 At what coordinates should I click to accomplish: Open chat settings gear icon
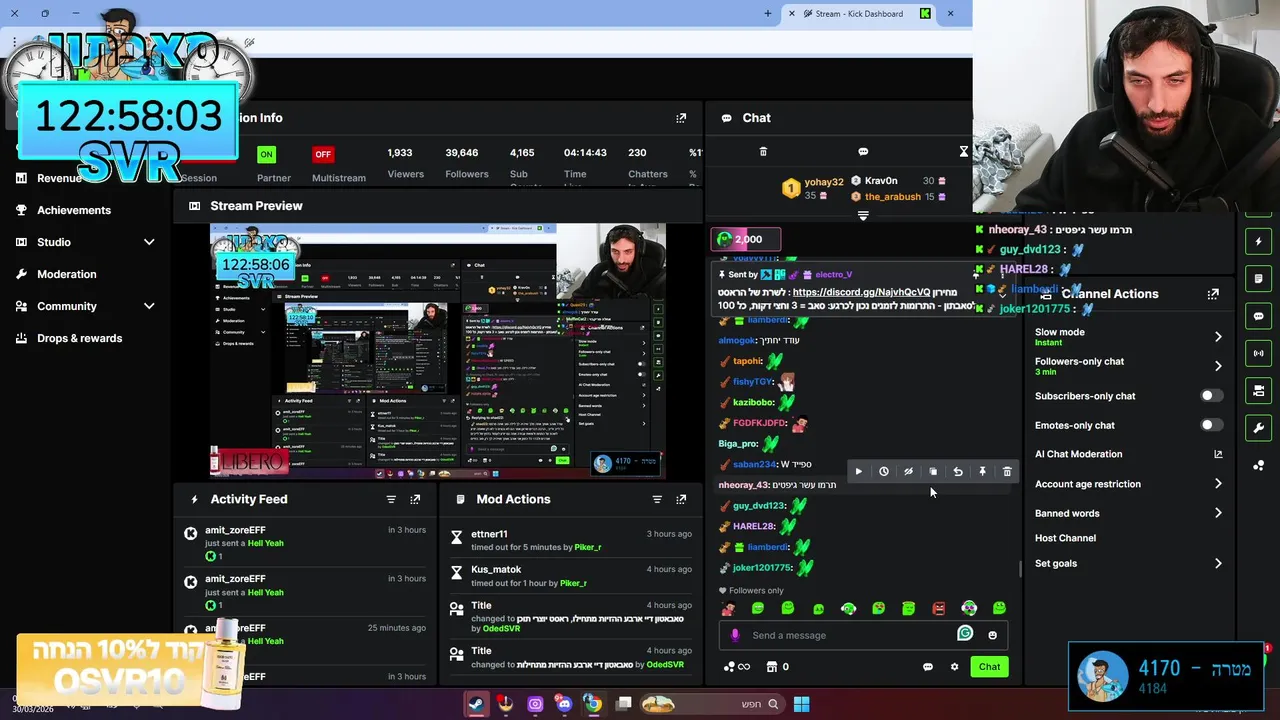click(954, 667)
